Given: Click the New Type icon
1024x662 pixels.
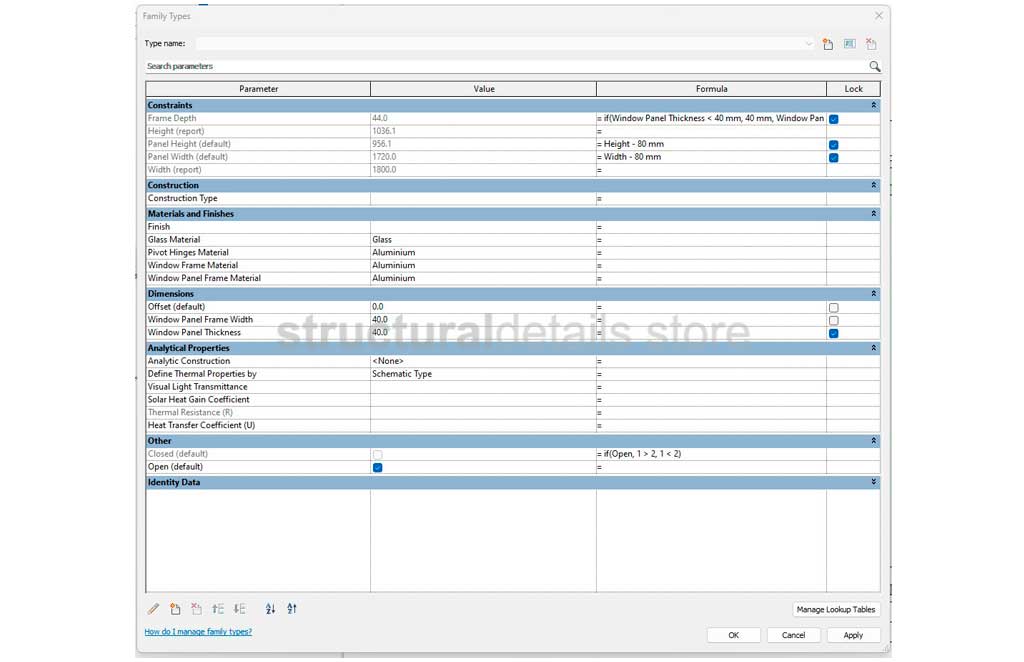Looking at the screenshot, I should [828, 44].
